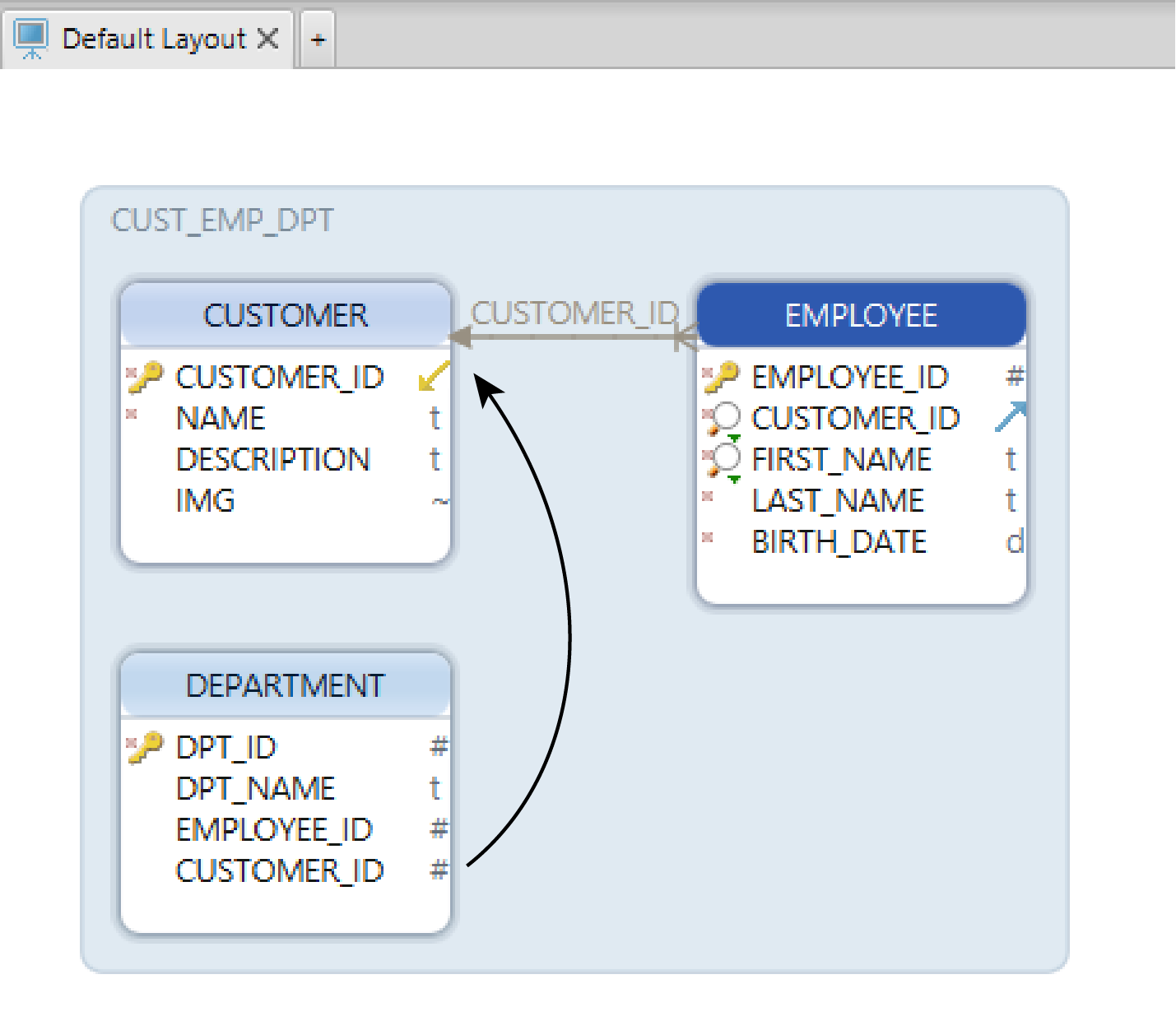Screen dimensions: 1176x1021
Task: Click the index magnifier icon beside EMPLOYEE table's CUSTOMER_ID
Action: pos(724,419)
